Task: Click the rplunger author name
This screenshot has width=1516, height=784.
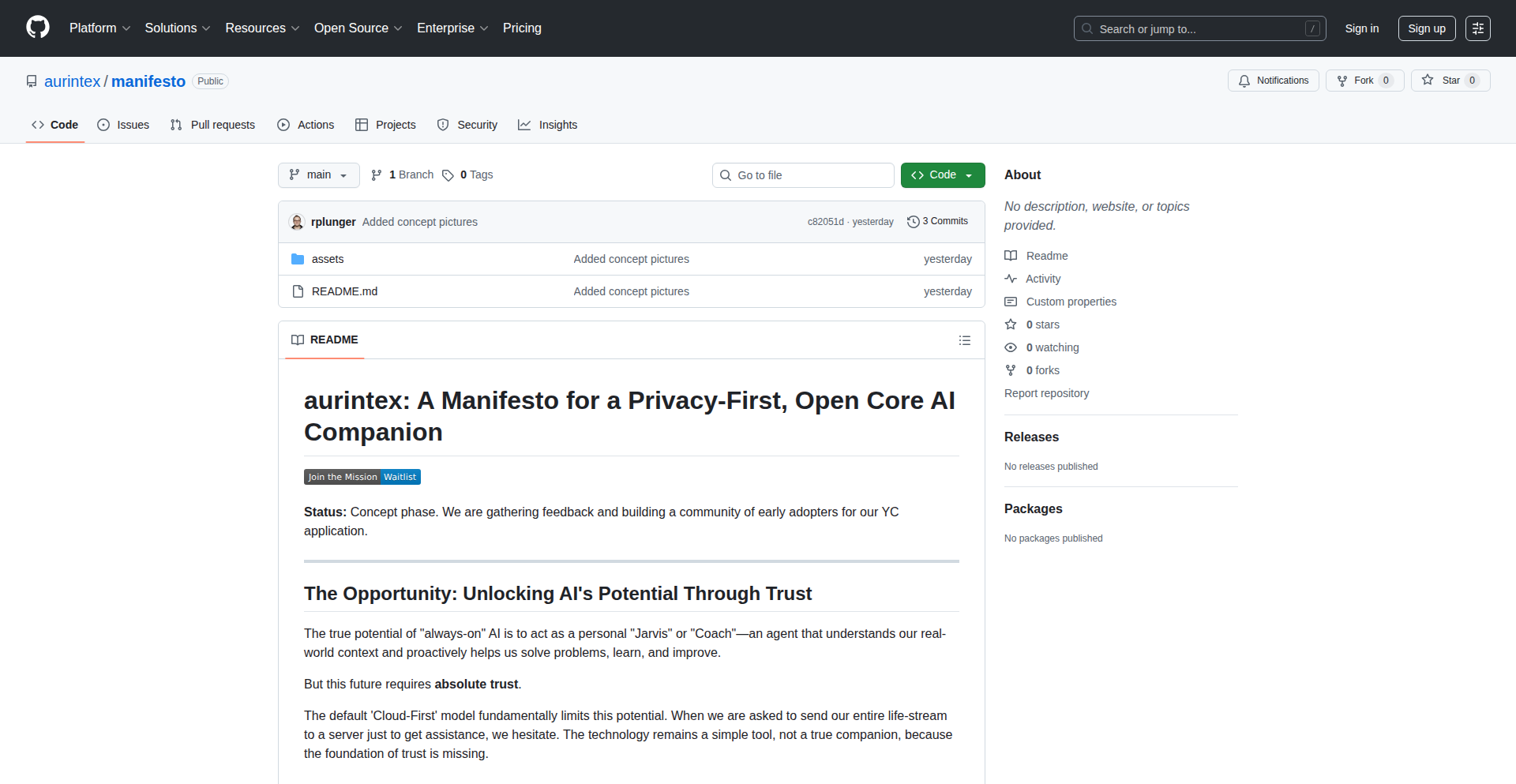Action: 333,222
